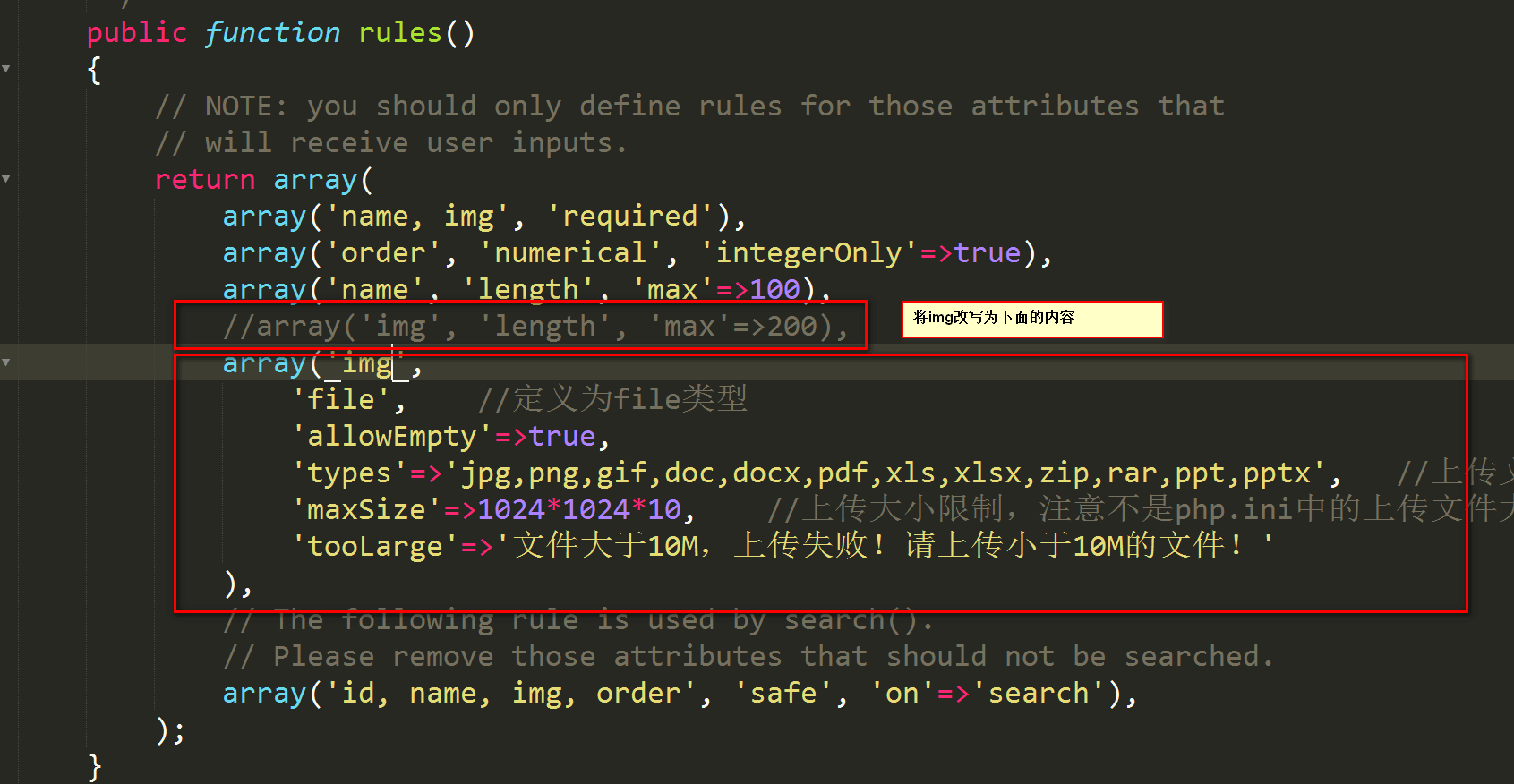Click the opening brace '{' below rules()
Screen dimensions: 1514x784
point(95,70)
